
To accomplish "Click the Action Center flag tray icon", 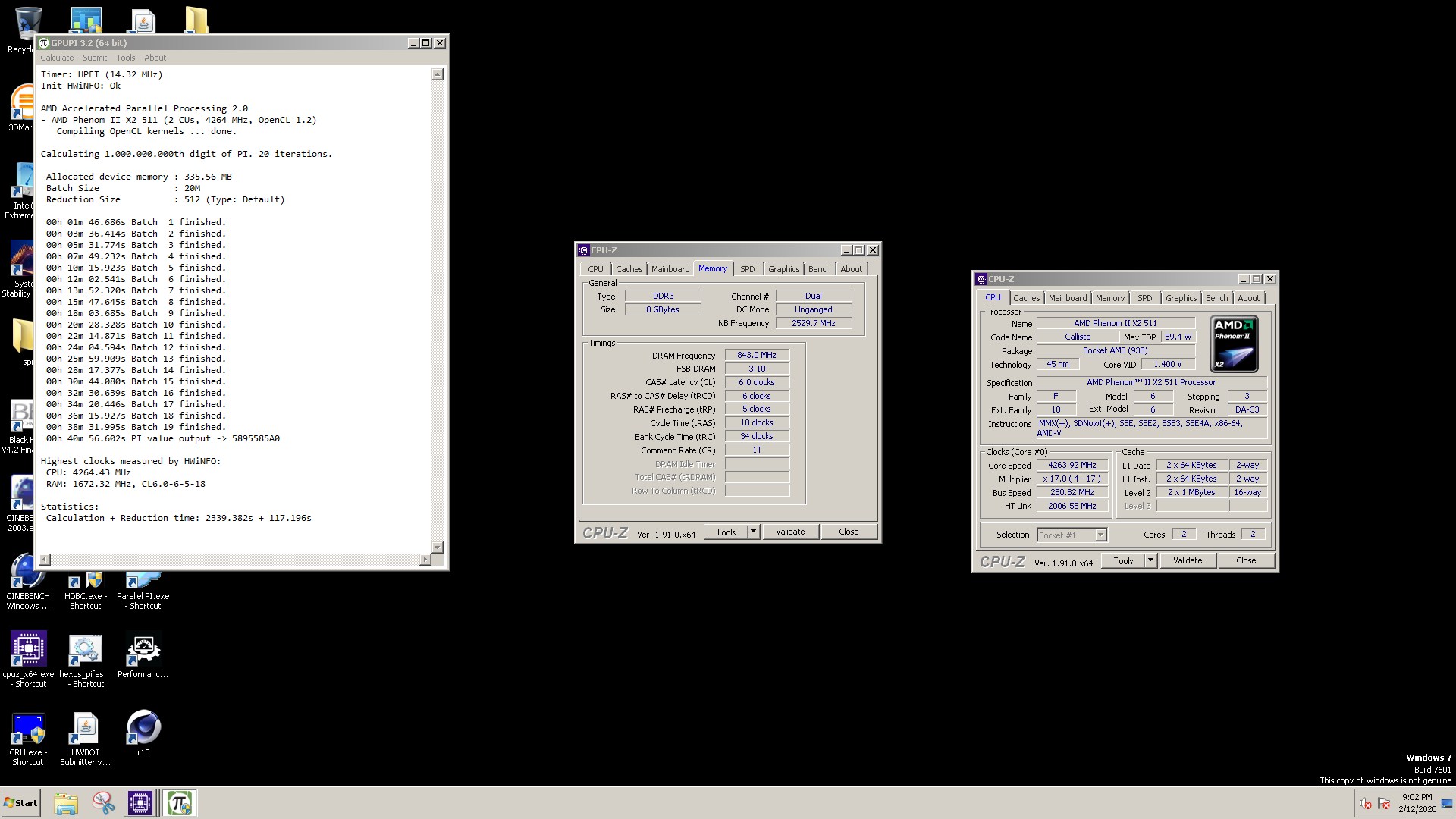I will 1383,804.
